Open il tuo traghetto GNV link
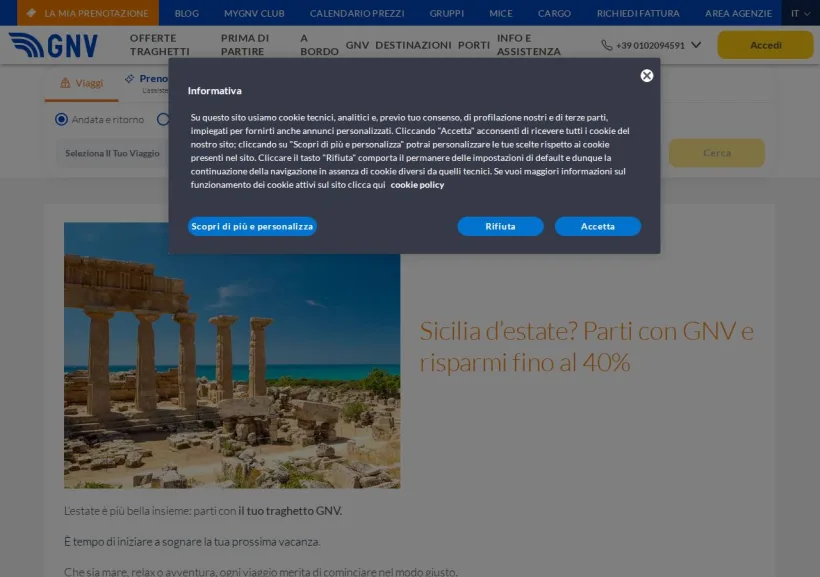Screen dimensions: 820x577 click(290, 511)
